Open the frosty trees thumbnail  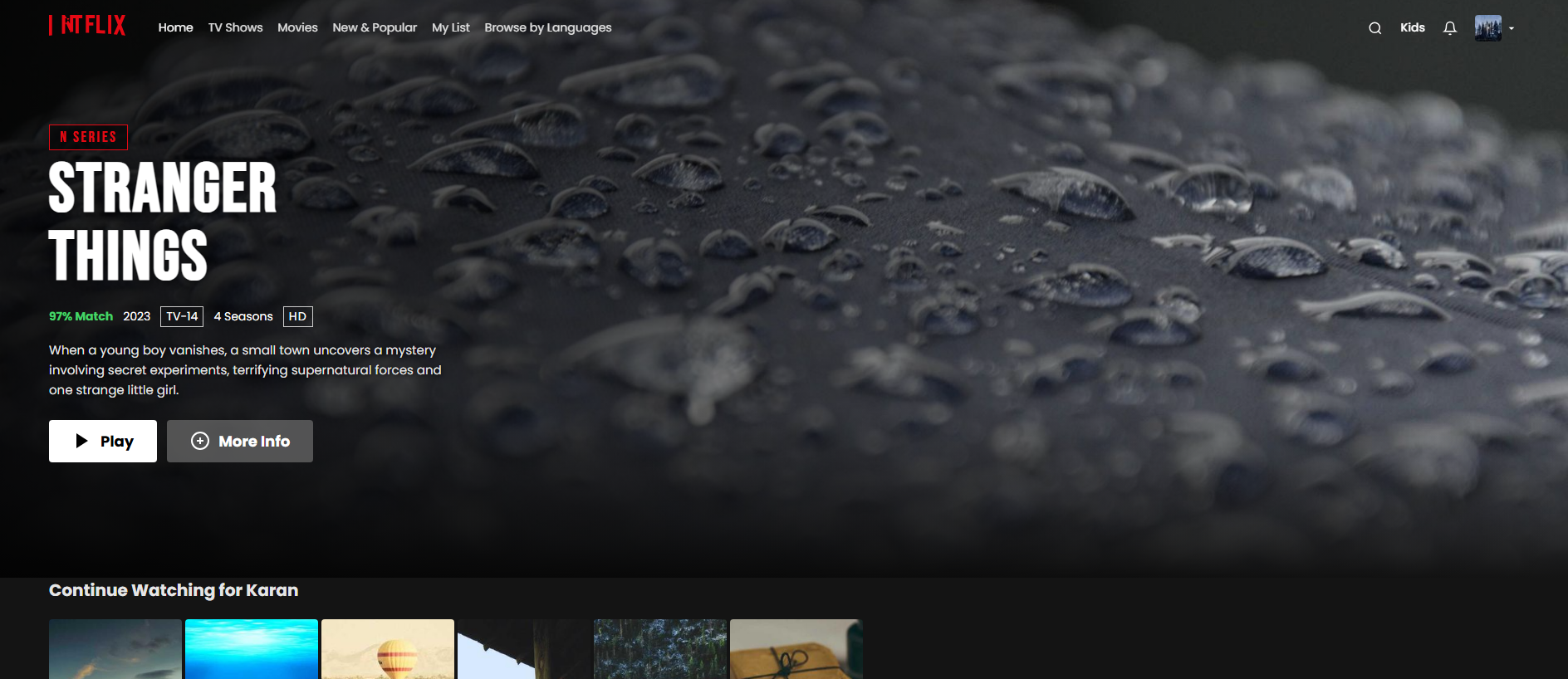tap(660, 649)
